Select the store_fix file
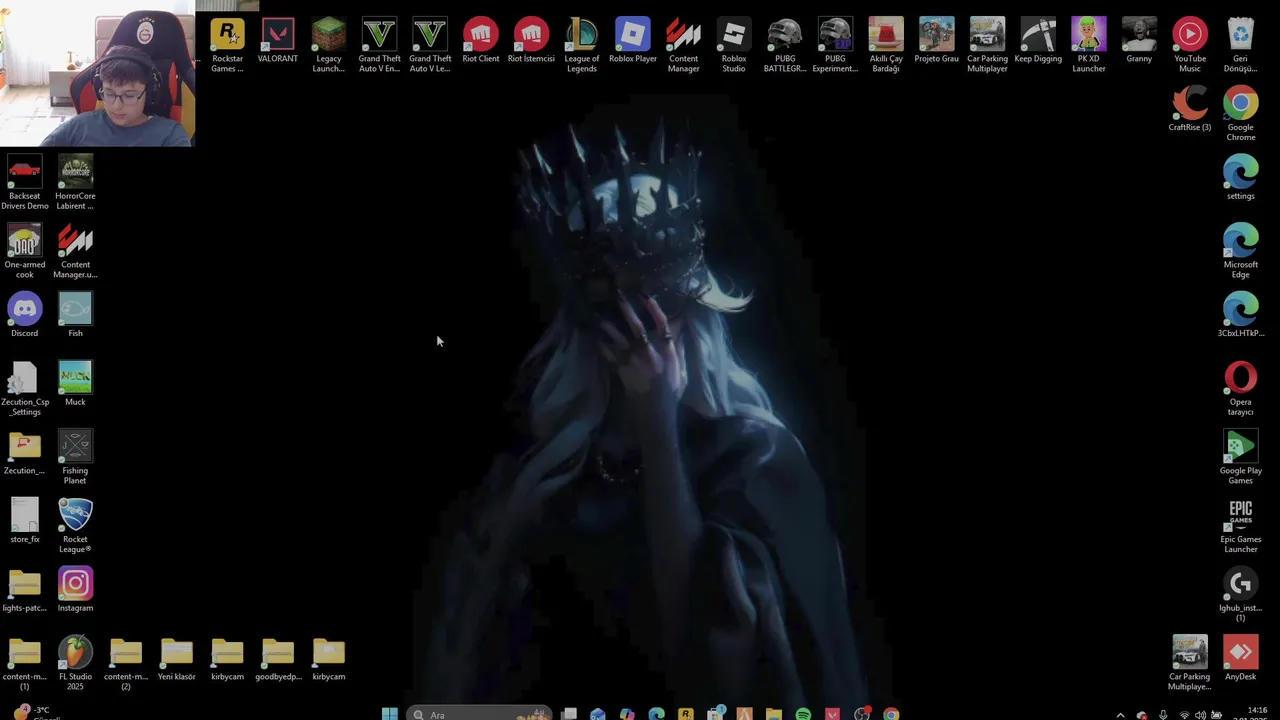 click(x=25, y=520)
